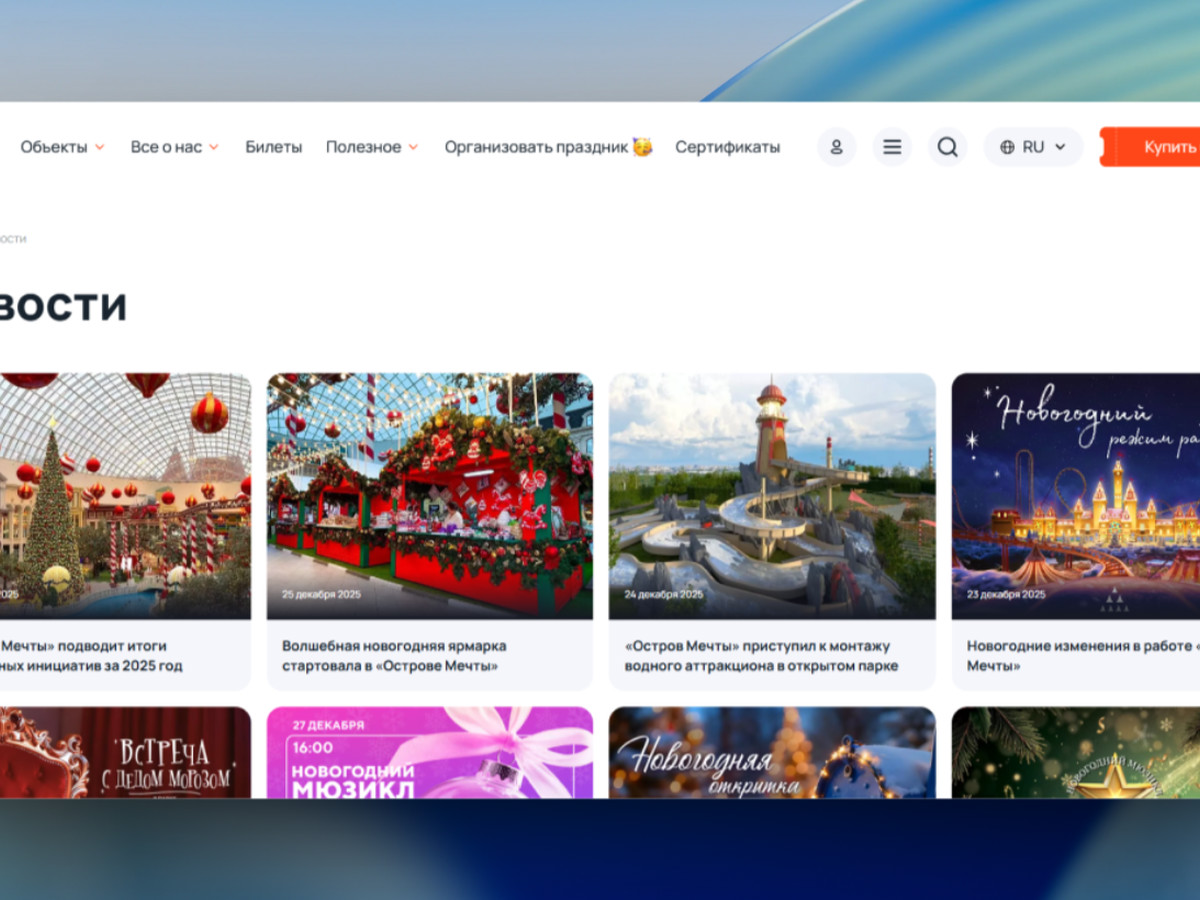This screenshot has width=1200, height=900.
Task: Open the Все о нас menu item
Action: pos(166,147)
